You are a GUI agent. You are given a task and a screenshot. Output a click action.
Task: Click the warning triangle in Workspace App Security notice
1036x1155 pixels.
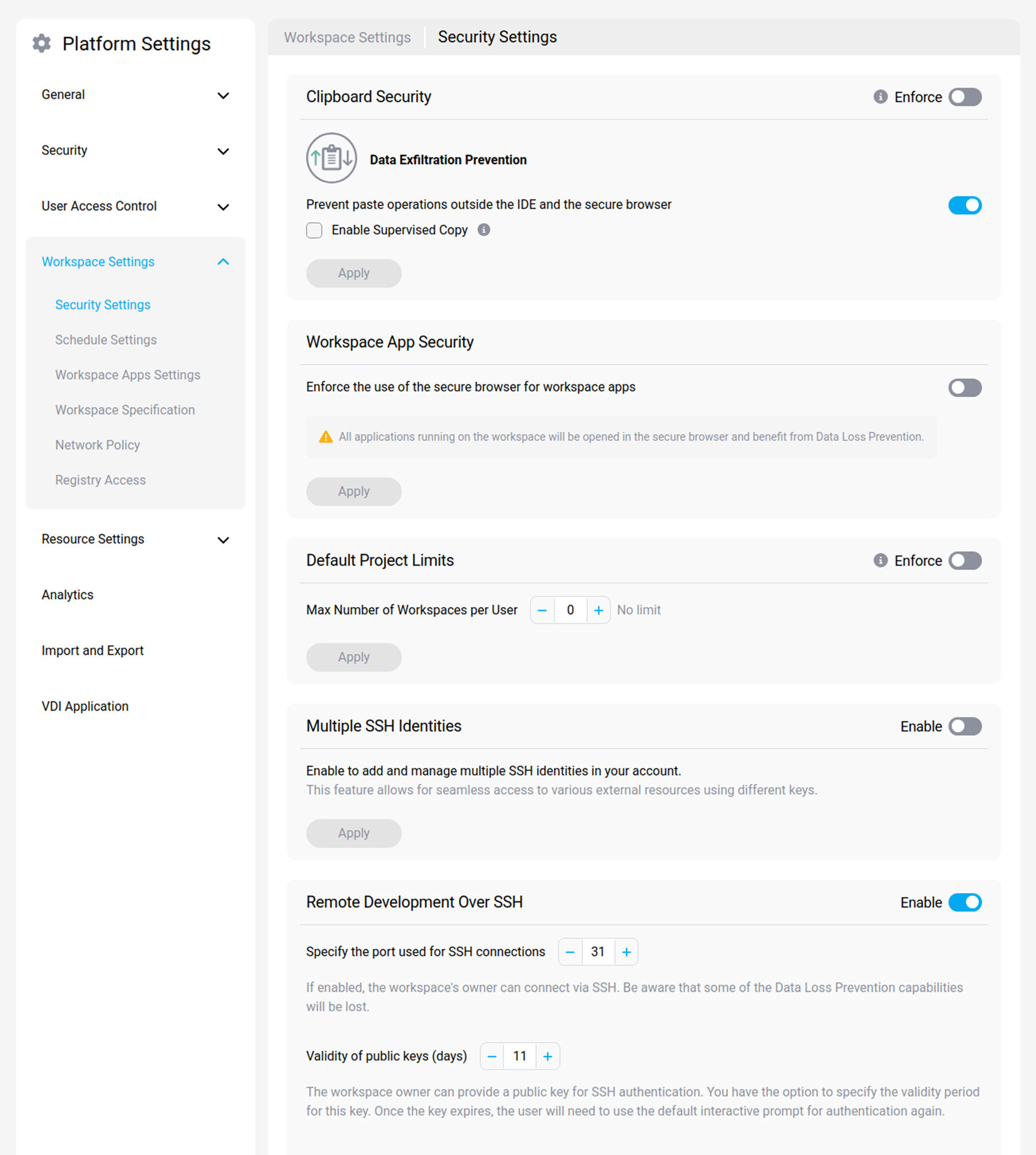coord(325,437)
